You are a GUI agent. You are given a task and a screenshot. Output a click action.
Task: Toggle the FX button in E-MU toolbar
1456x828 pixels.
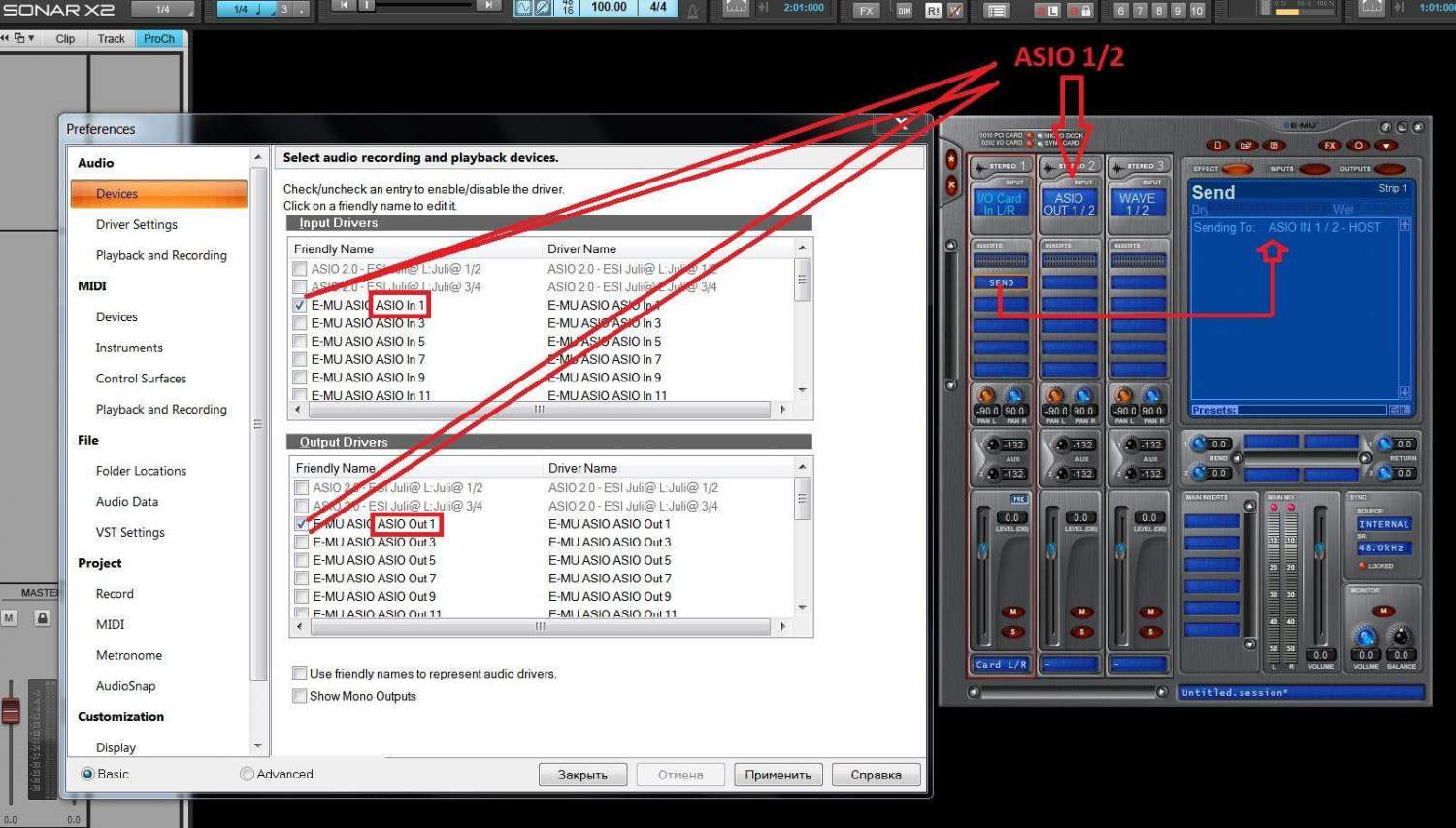point(1330,146)
